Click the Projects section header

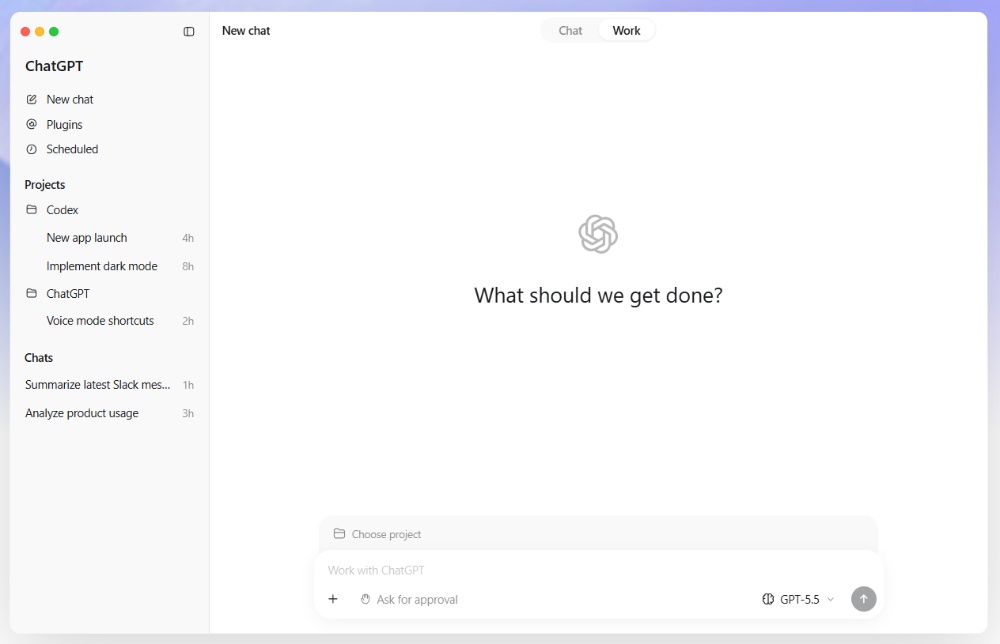(45, 184)
